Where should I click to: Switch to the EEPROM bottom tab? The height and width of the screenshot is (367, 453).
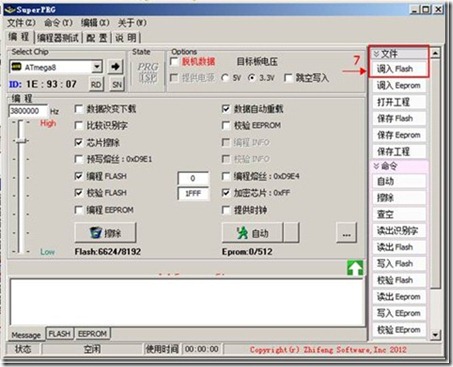pyautogui.click(x=92, y=334)
